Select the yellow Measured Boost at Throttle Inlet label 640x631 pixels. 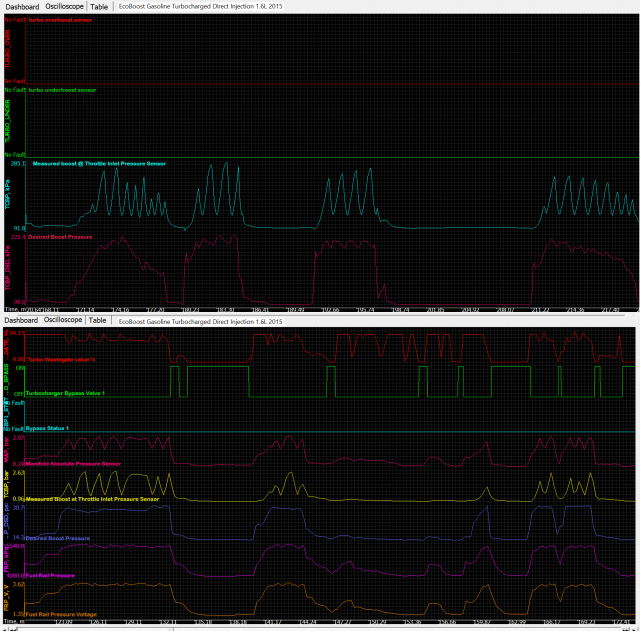click(92, 499)
